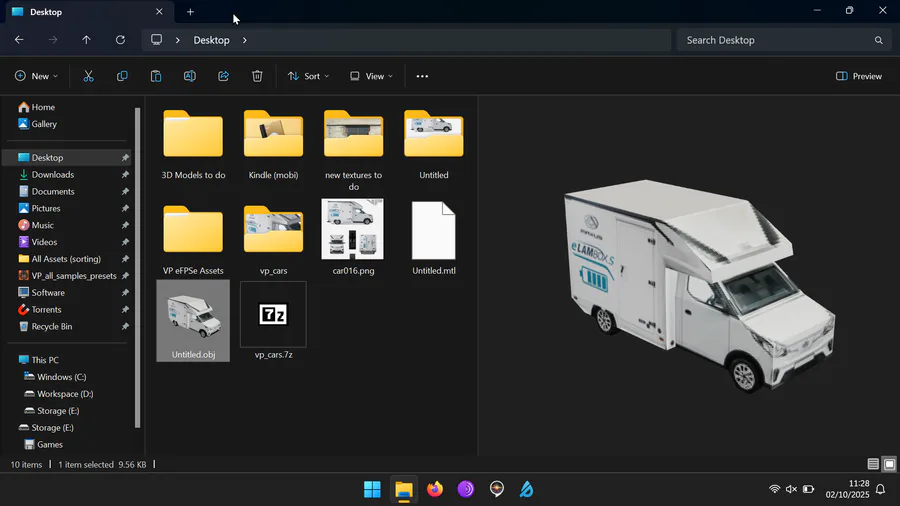This screenshot has height=506, width=900.
Task: Click the pin beside Recycle Bin
Action: point(125,326)
